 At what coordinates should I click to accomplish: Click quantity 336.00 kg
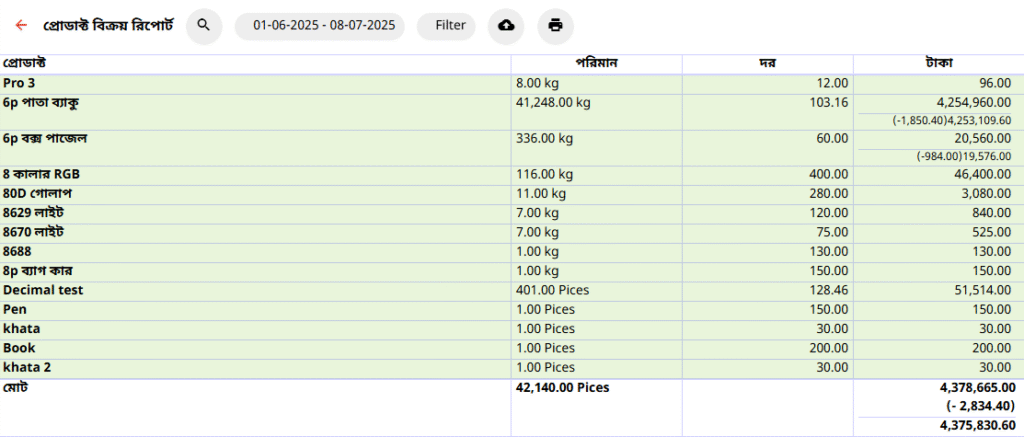544,138
